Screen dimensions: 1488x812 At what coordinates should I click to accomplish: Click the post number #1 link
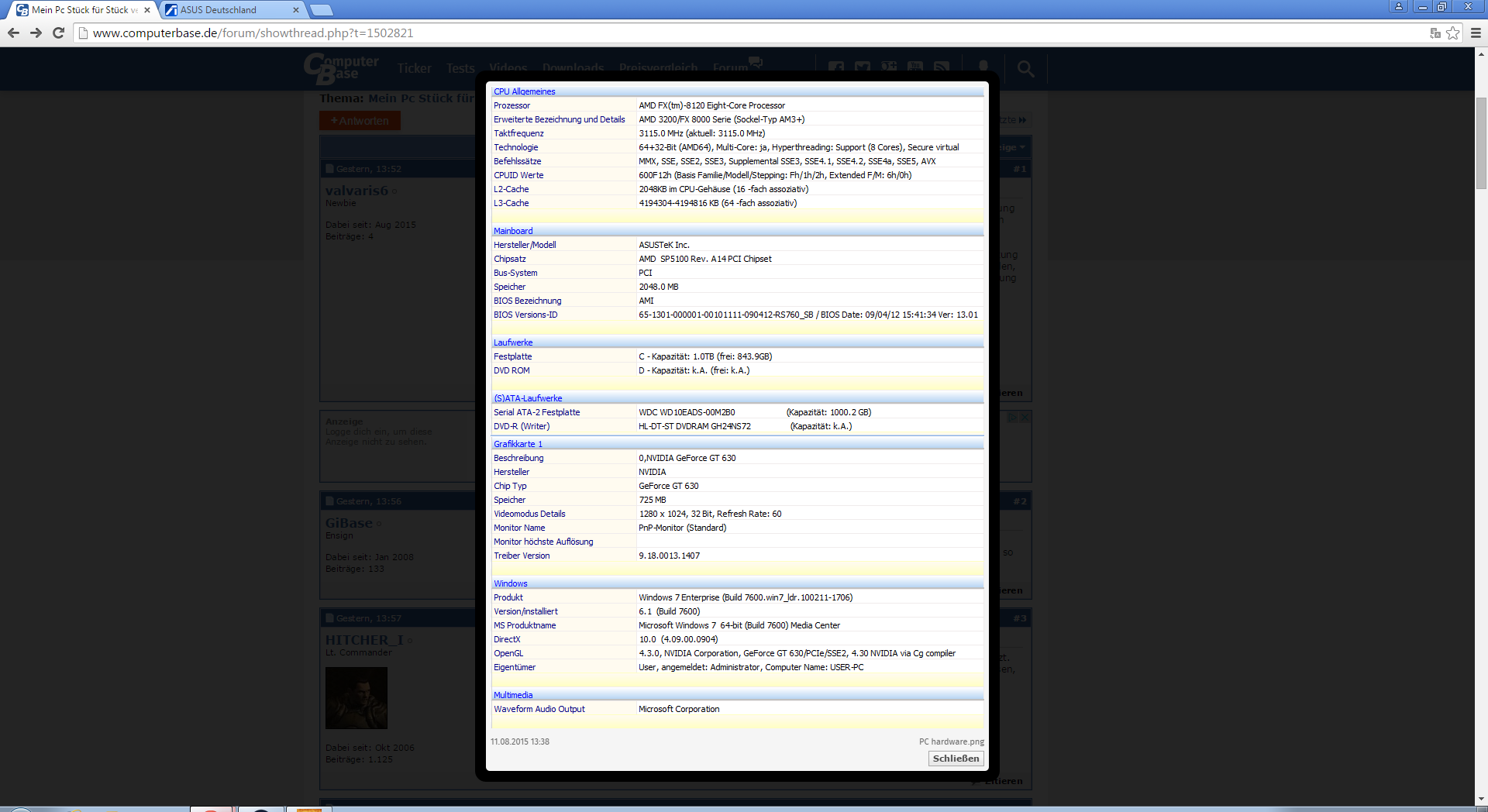(1020, 169)
